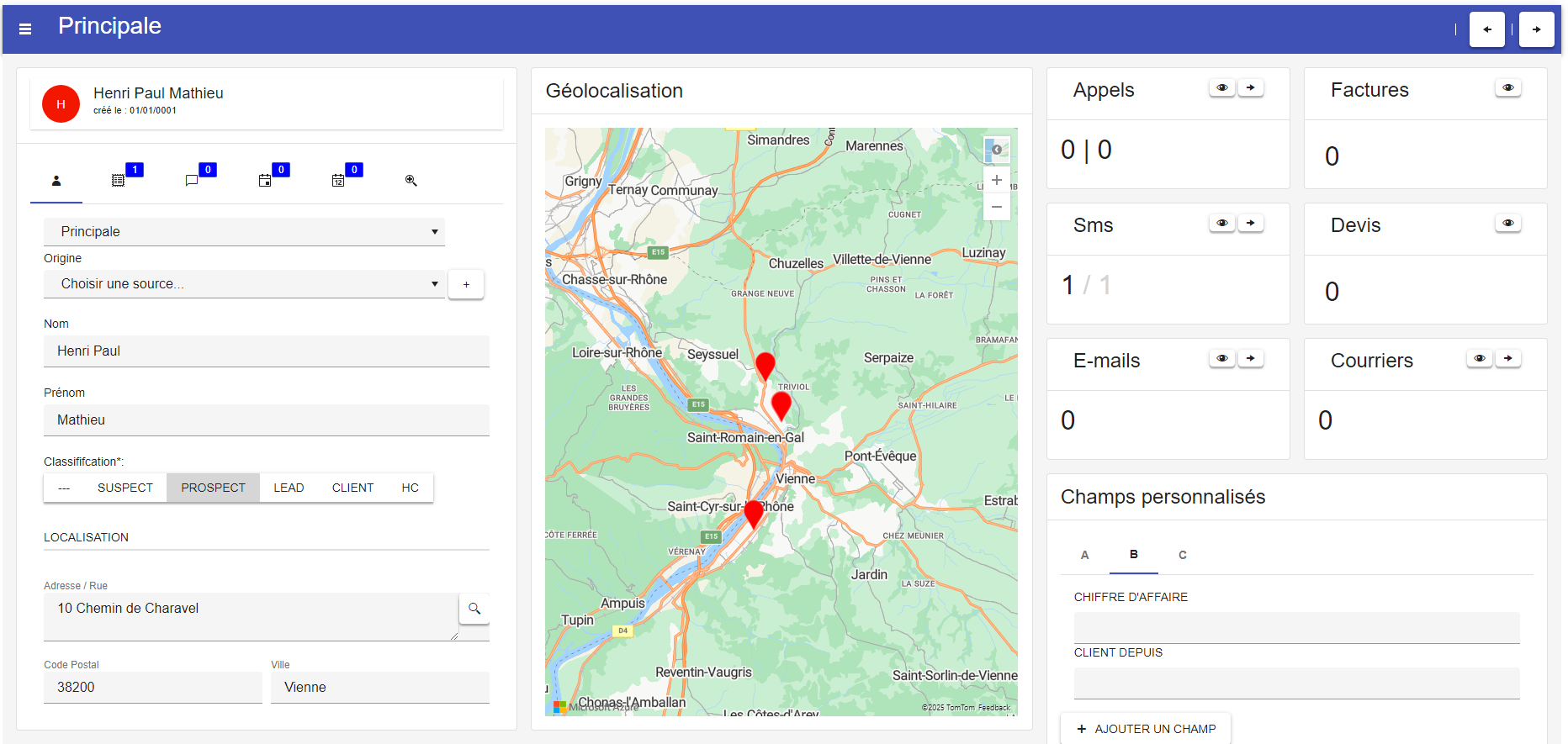Open Sms section with arrow button

pos(1251,224)
